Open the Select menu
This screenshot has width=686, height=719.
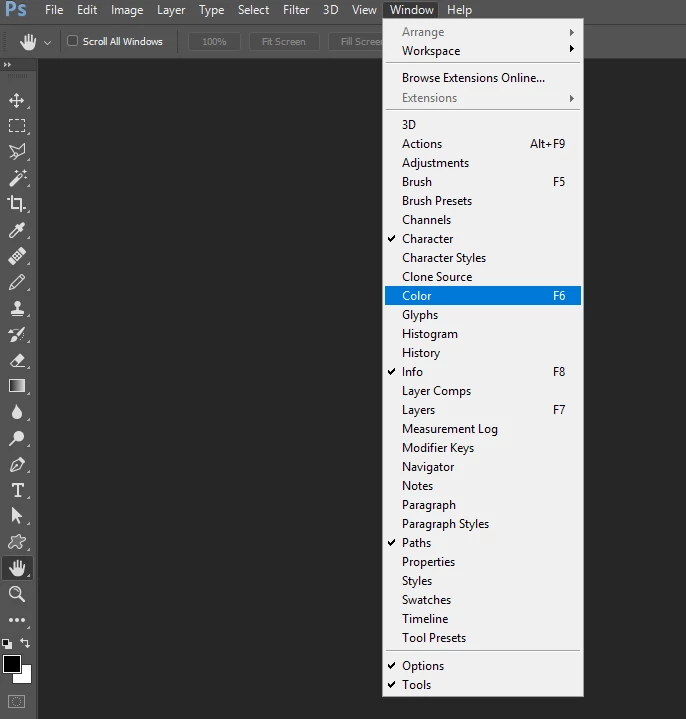(253, 10)
